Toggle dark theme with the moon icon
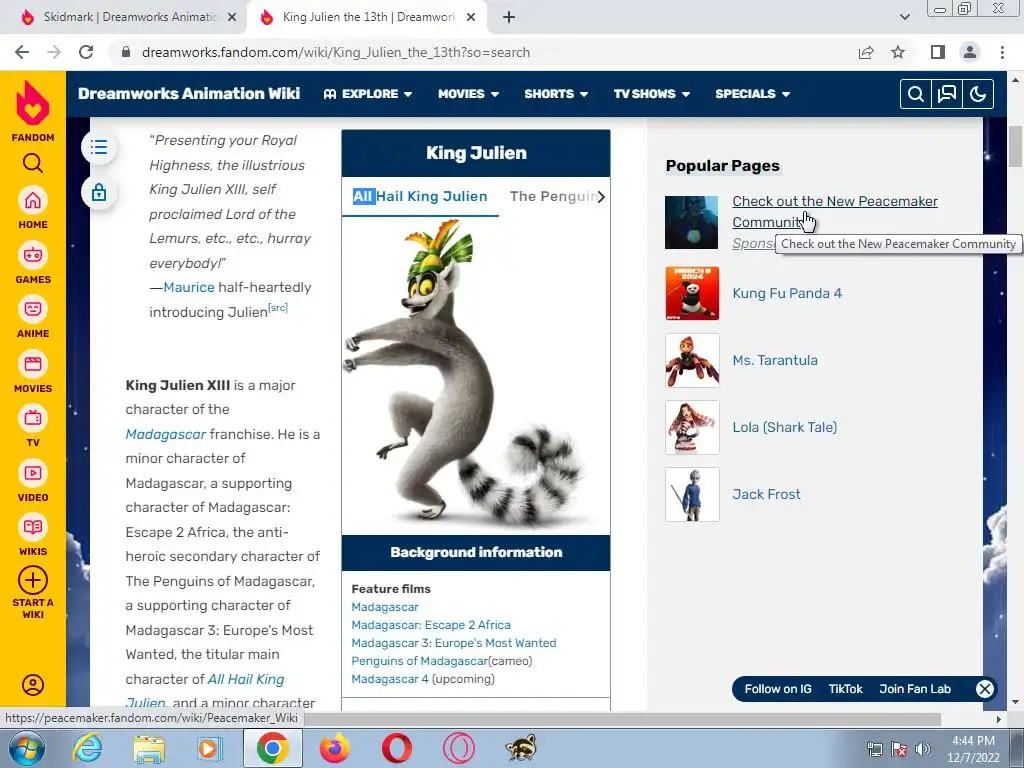This screenshot has width=1024, height=768. click(978, 94)
